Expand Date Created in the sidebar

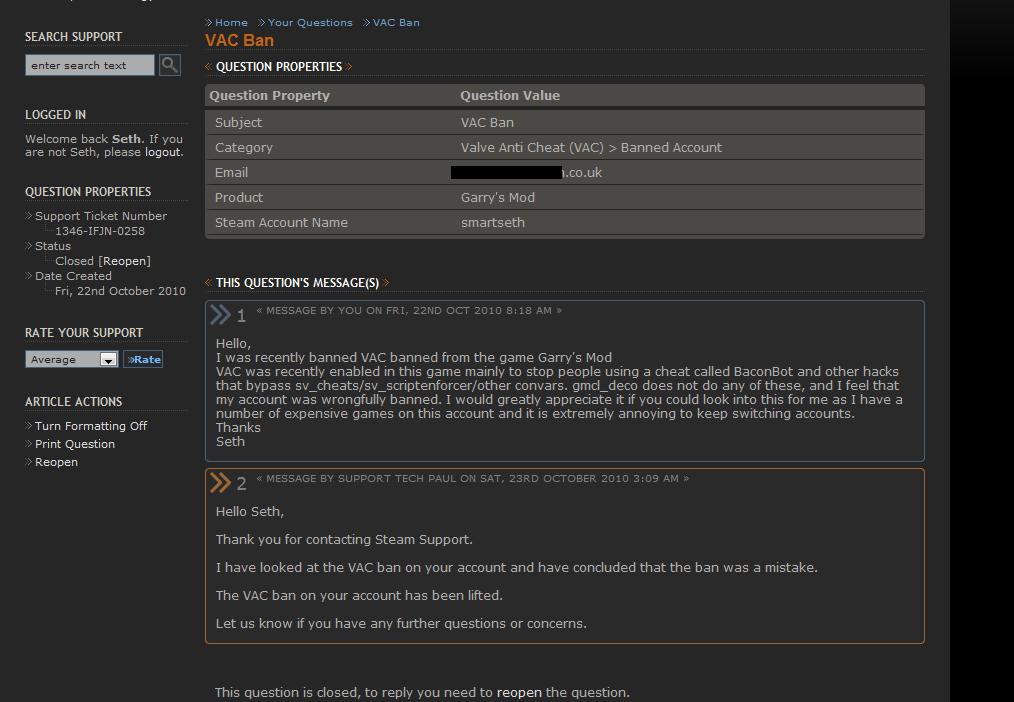click(76, 276)
